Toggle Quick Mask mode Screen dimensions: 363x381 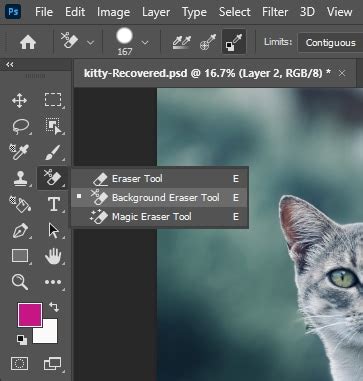(x=19, y=364)
